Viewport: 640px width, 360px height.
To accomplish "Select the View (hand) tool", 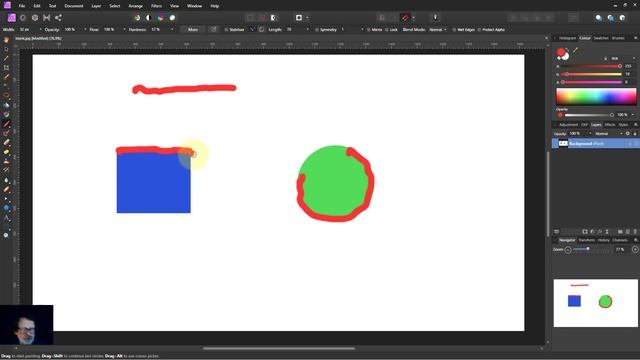I will pyautogui.click(x=6, y=40).
